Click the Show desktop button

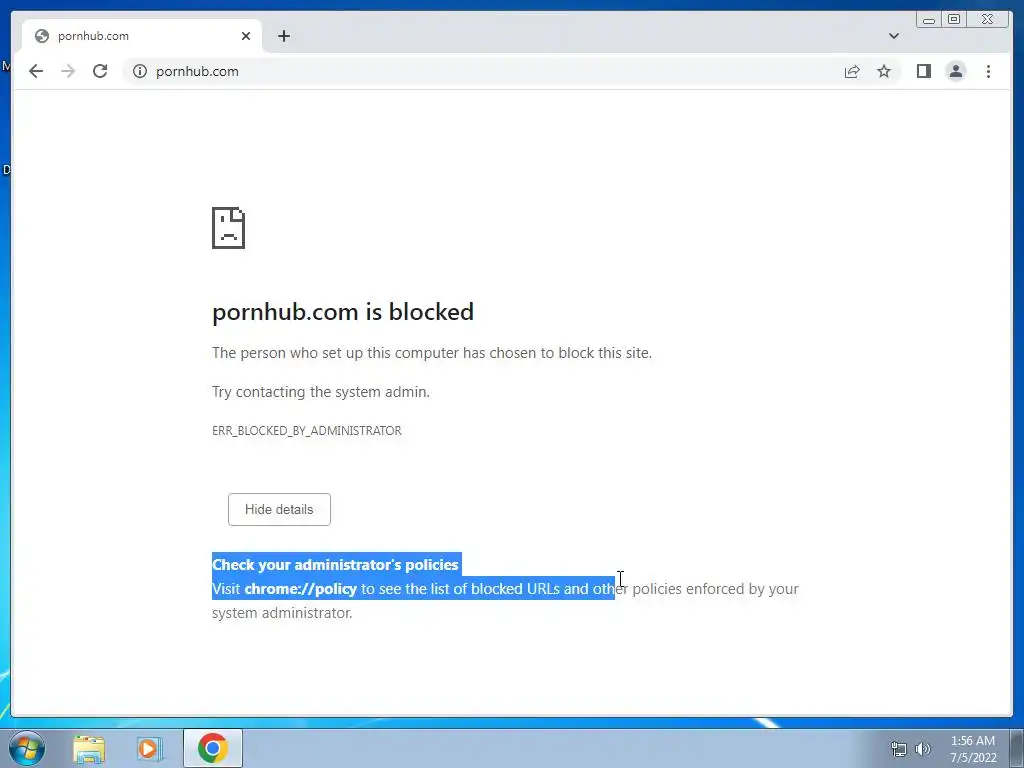[x=1017, y=748]
